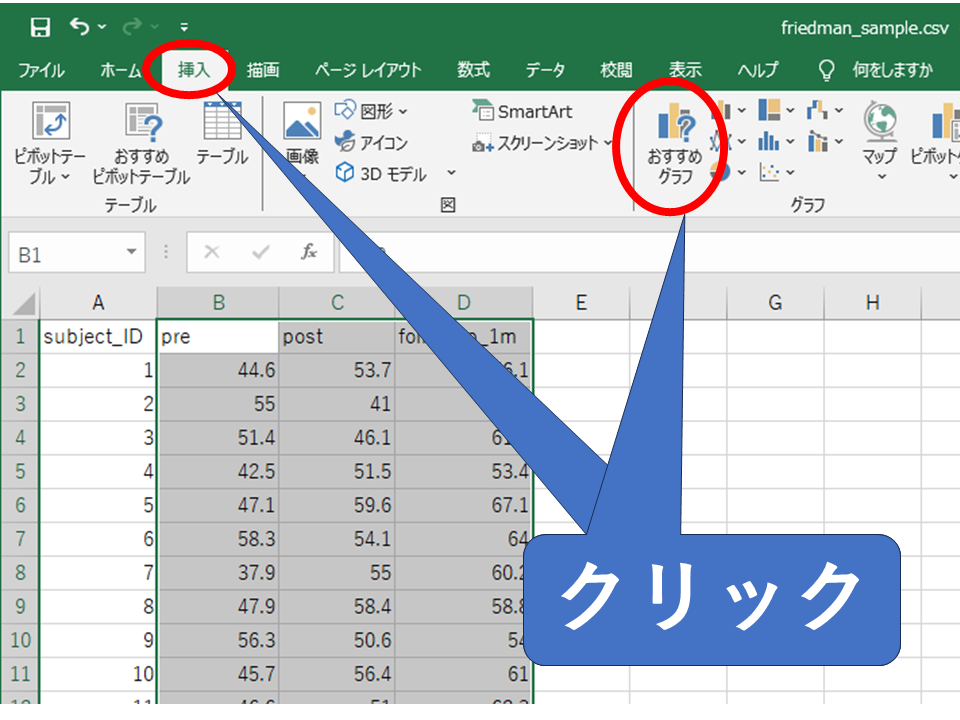Switch to the 挿入 (Insert) tab
This screenshot has width=960, height=720.
point(194,70)
